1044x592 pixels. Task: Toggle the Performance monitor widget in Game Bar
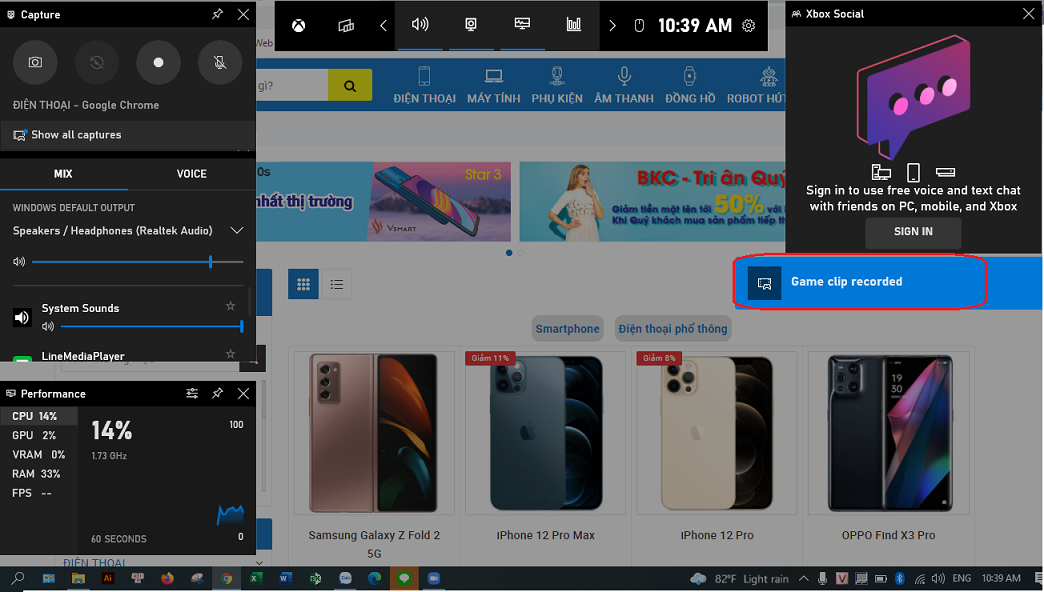click(x=523, y=25)
